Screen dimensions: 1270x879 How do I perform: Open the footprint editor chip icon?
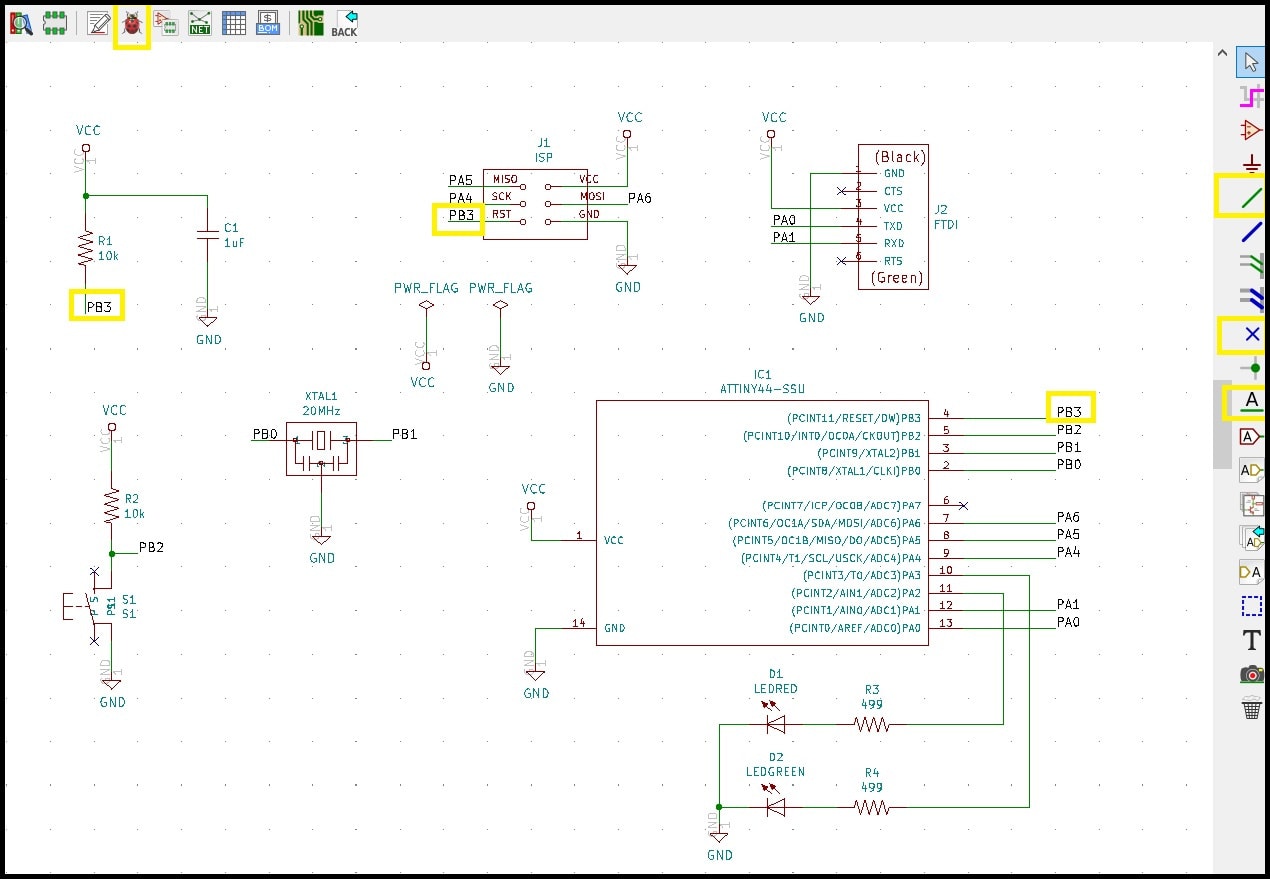[55, 24]
